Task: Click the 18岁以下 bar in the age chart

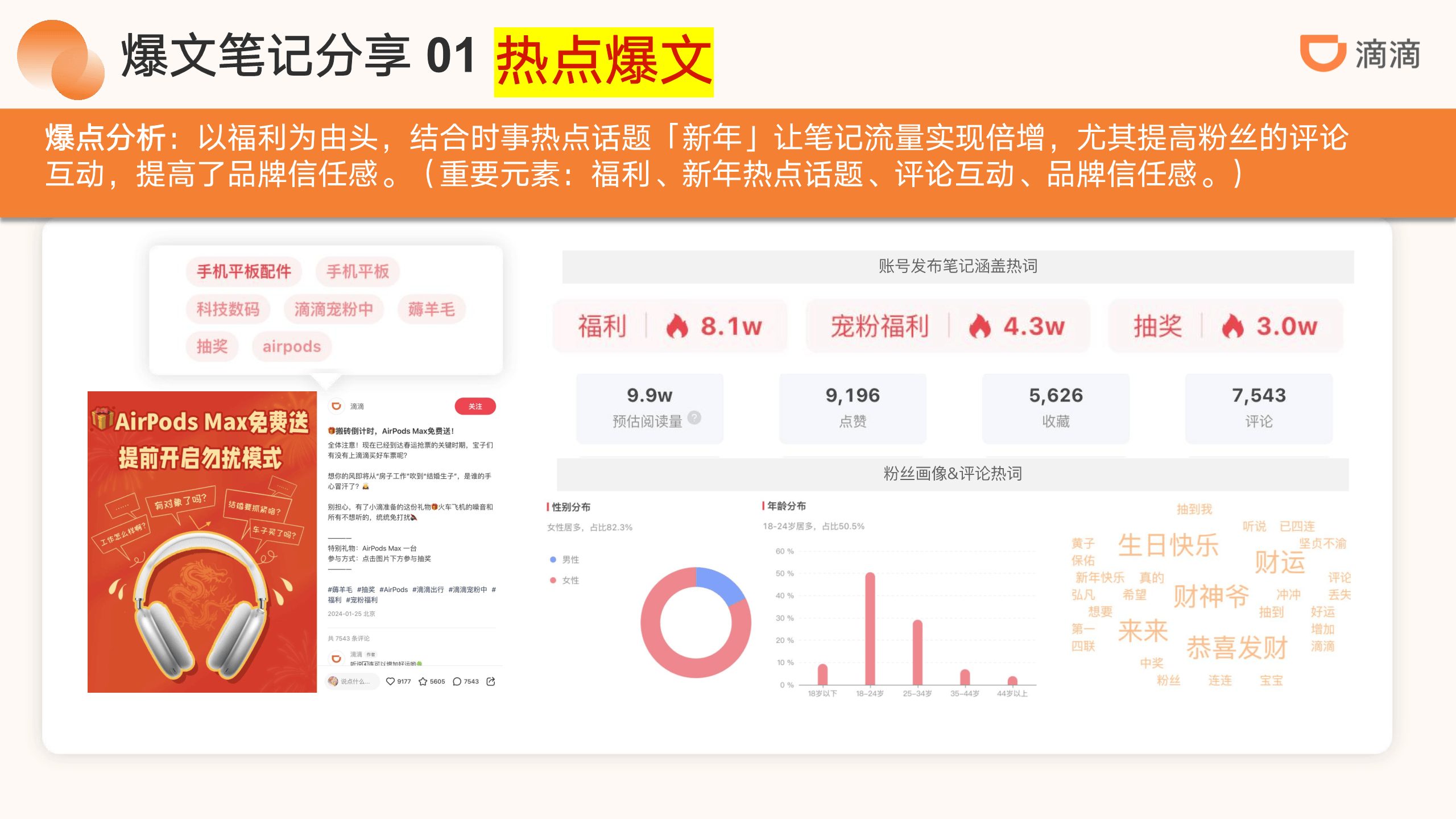Action: tap(822, 675)
